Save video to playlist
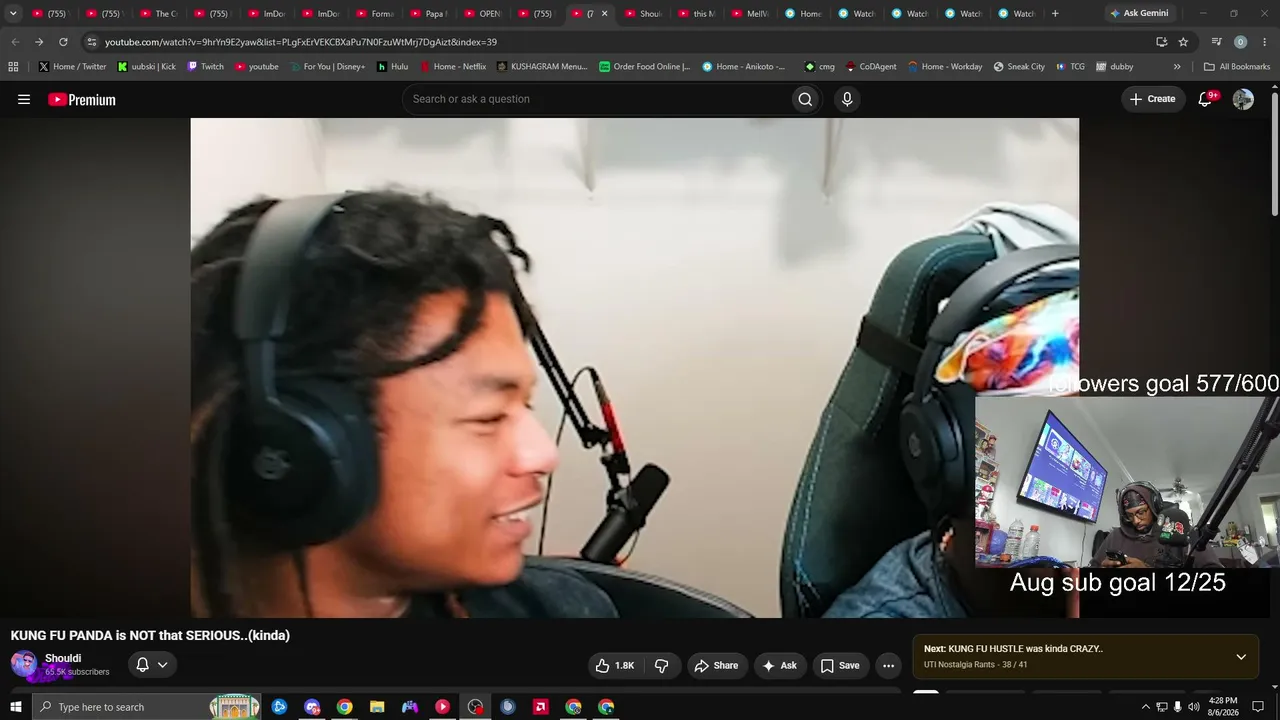Image resolution: width=1280 pixels, height=720 pixels. [840, 666]
